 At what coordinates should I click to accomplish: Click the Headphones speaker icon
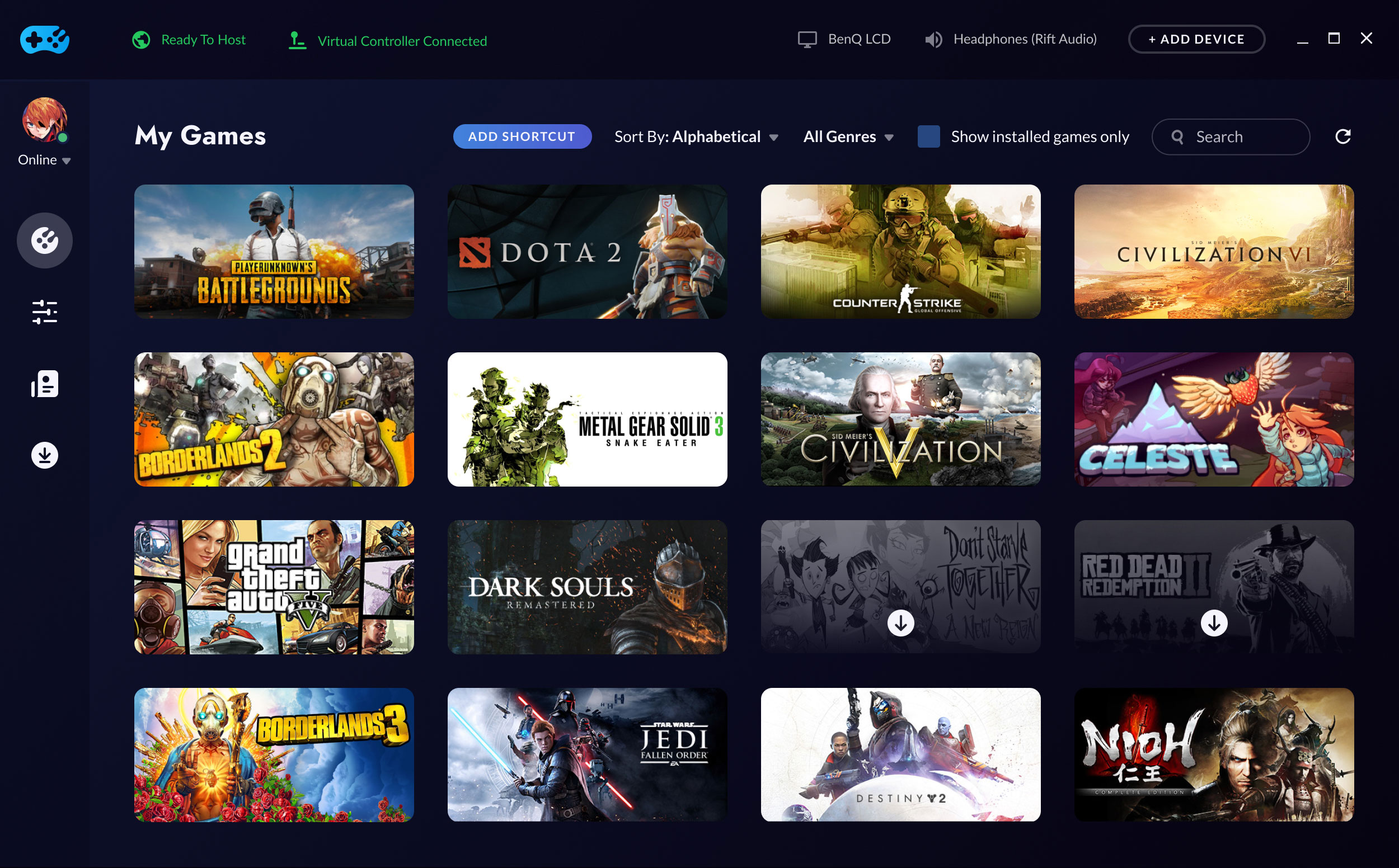[x=933, y=40]
